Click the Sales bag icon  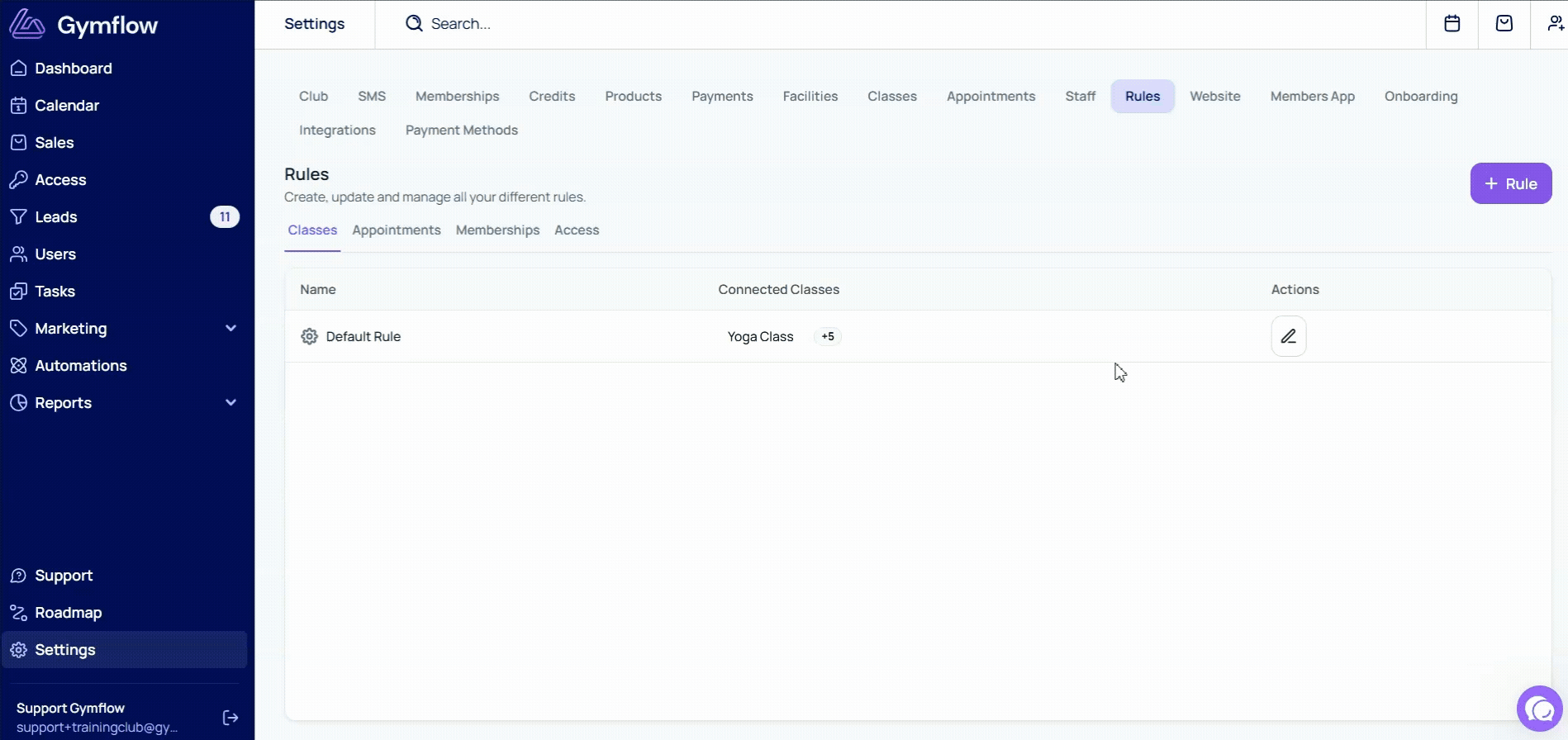tap(18, 143)
